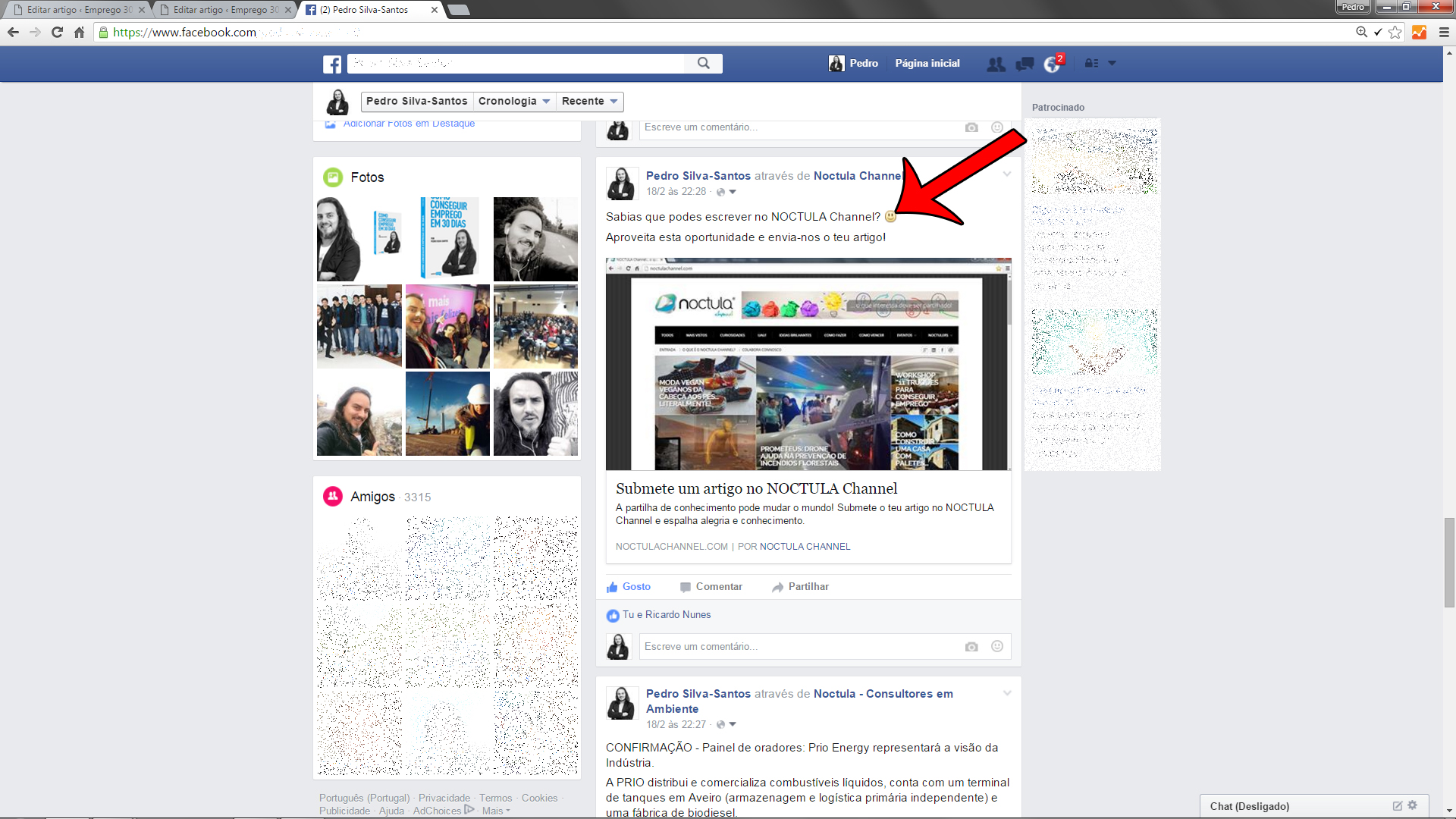
Task: Open the Noctula website preview image
Action: (x=808, y=364)
